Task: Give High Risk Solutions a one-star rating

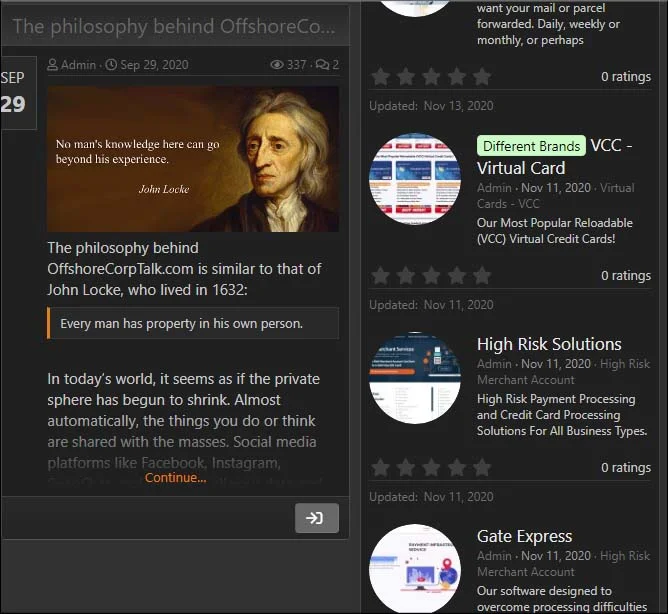Action: coord(380,468)
